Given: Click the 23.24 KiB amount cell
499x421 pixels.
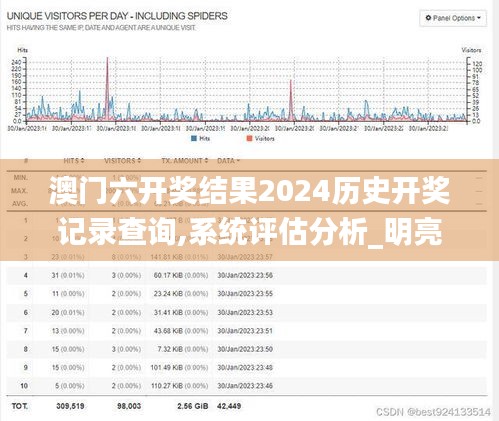Looking at the screenshot, I should [x=181, y=294].
